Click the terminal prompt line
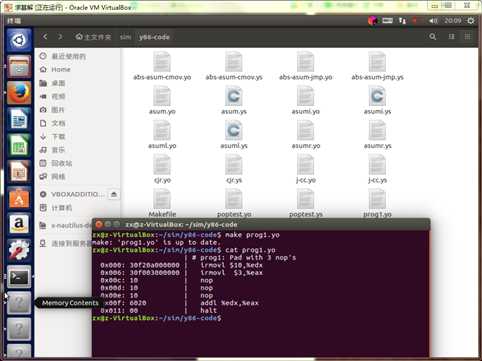Image resolution: width=482 pixels, height=361 pixels. (157, 318)
